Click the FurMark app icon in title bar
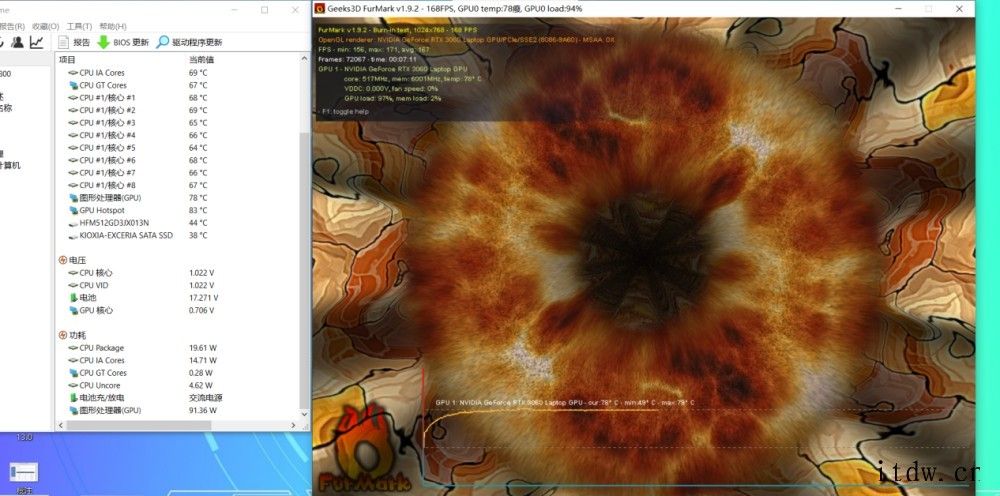The height and width of the screenshot is (496, 1000). point(320,9)
